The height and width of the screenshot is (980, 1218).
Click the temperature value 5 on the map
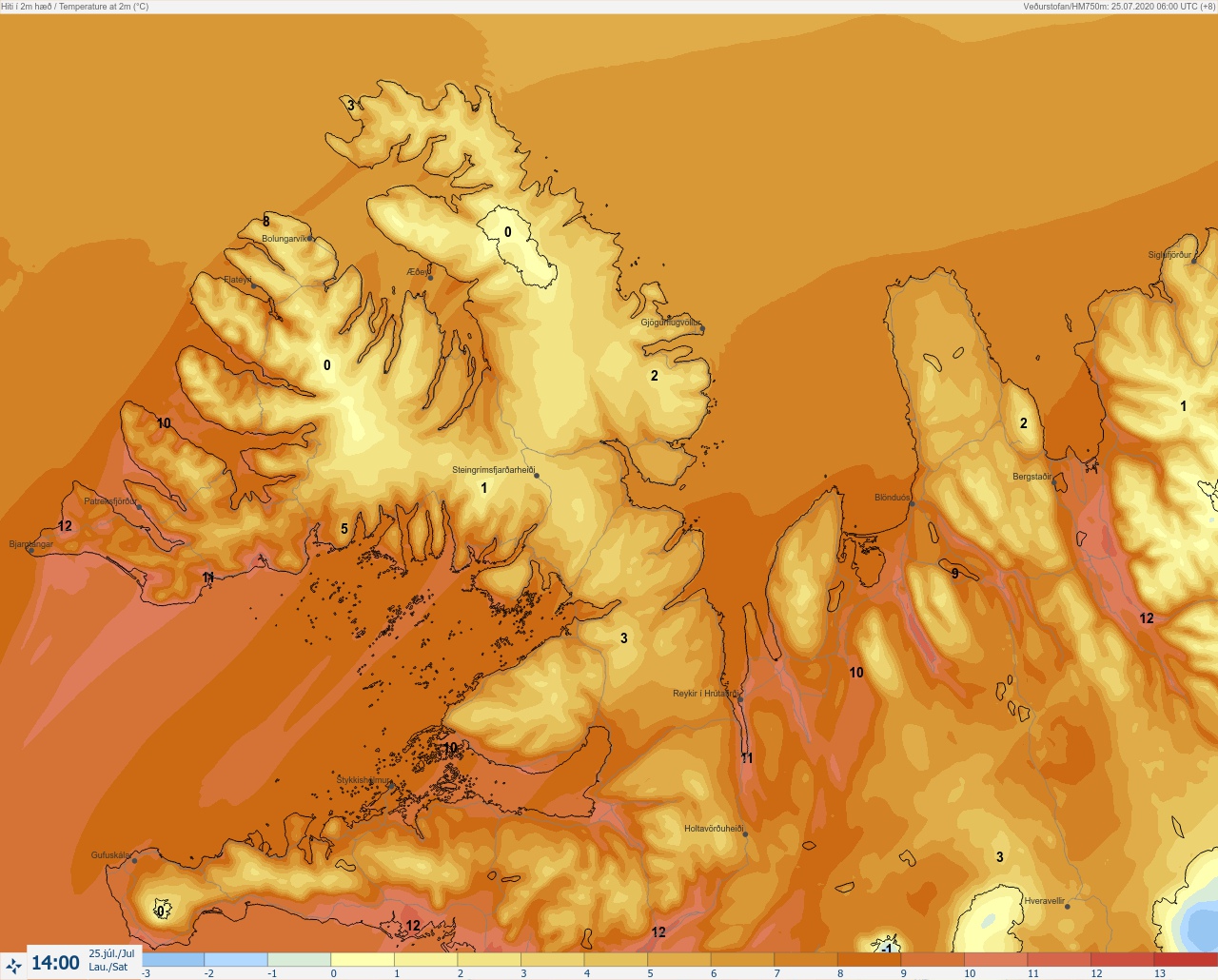(344, 529)
